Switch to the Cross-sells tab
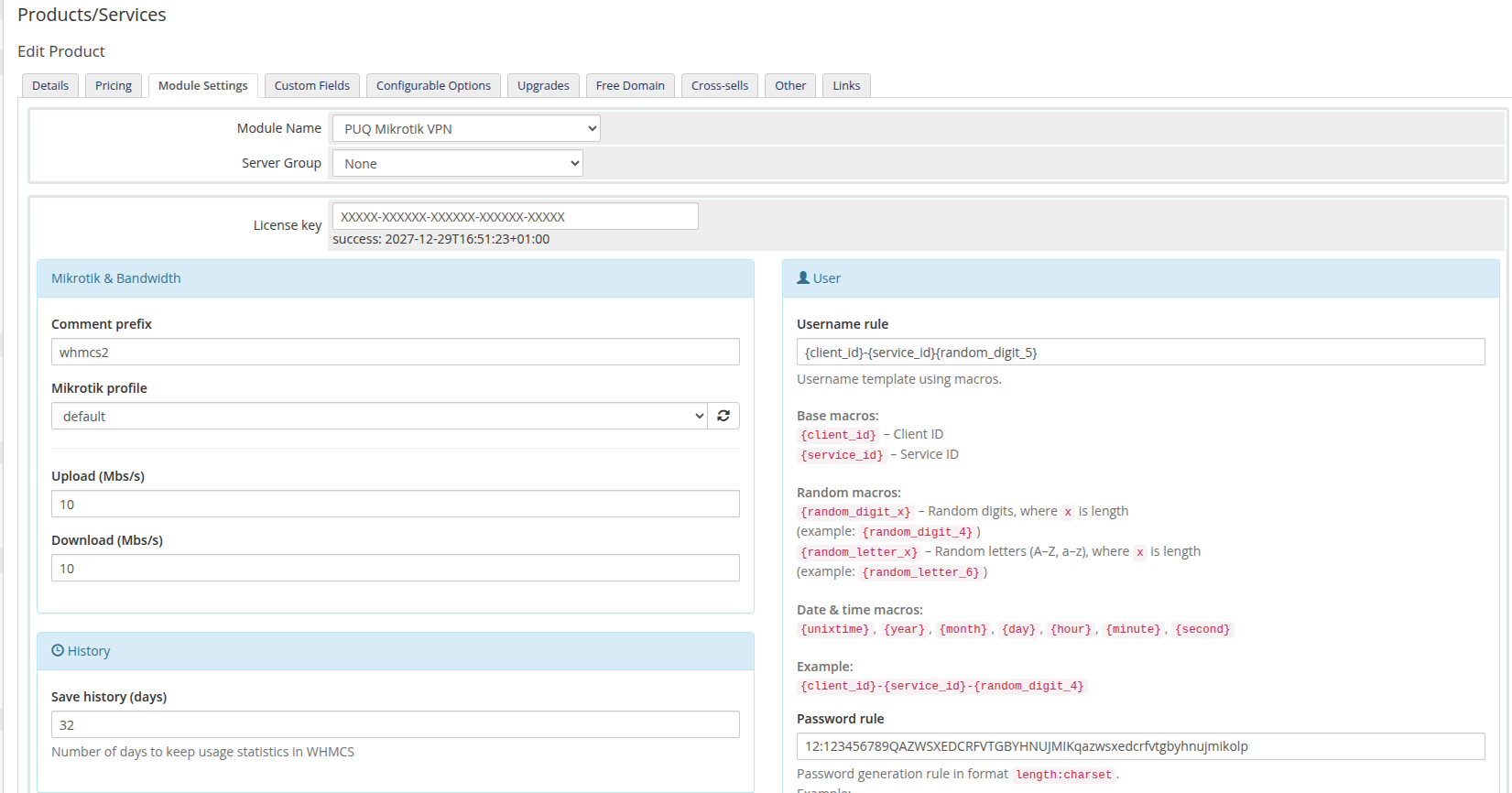The image size is (1512, 793). tap(720, 85)
